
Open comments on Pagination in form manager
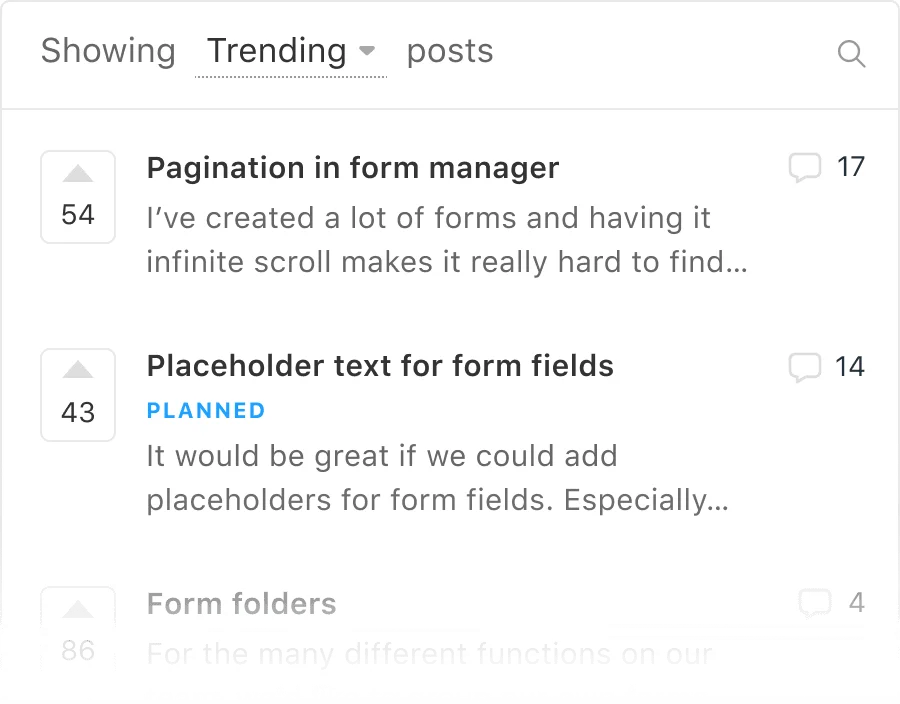(x=805, y=167)
